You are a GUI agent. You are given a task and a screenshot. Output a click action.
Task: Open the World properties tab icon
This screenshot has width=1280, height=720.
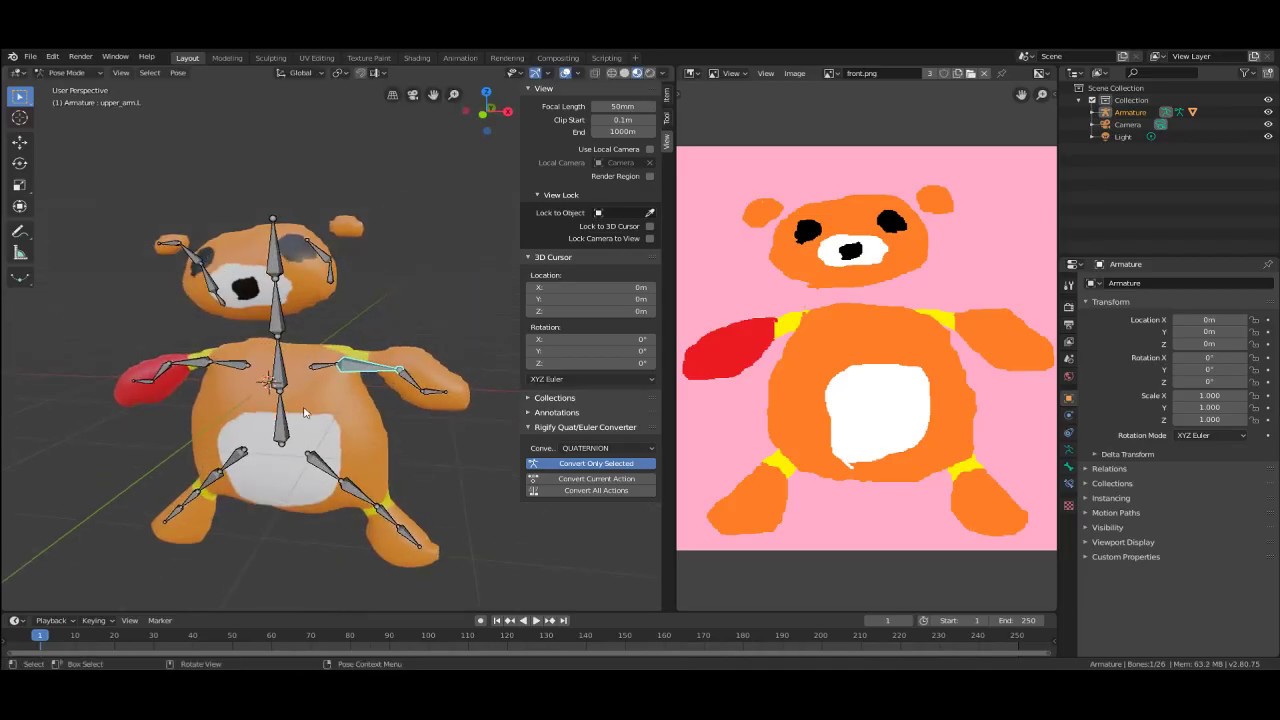coord(1069,377)
